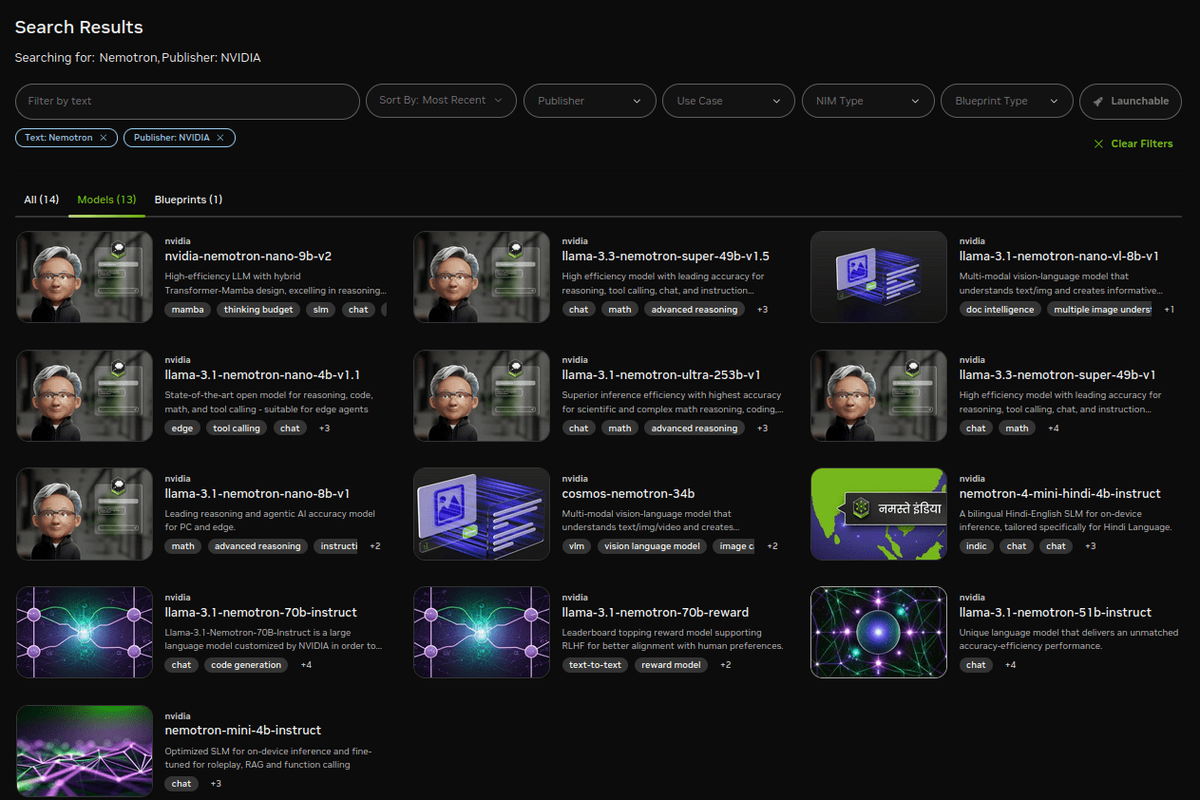Click the rocket icon on Launchable
The width and height of the screenshot is (1200, 800).
[x=1098, y=101]
